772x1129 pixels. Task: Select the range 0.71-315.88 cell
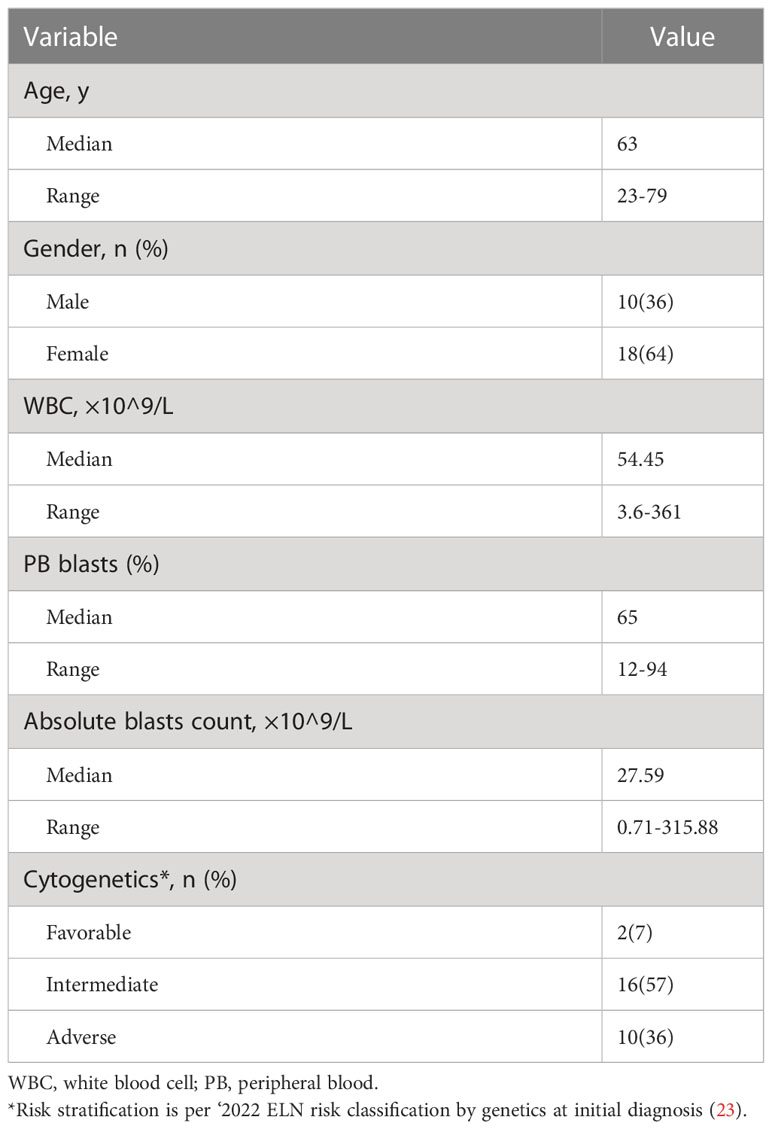tap(682, 827)
